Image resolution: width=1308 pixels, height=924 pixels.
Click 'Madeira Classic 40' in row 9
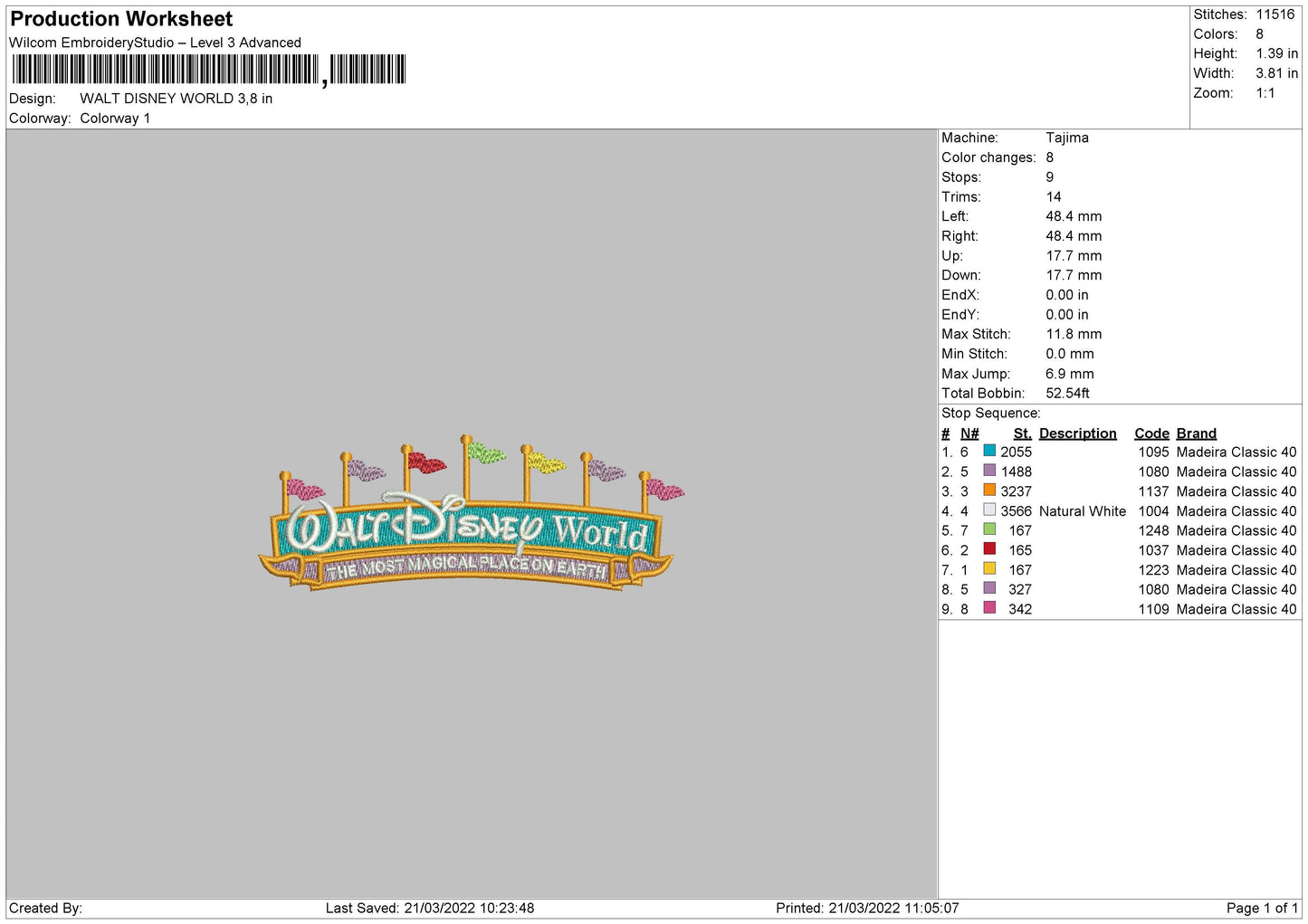click(x=1236, y=609)
